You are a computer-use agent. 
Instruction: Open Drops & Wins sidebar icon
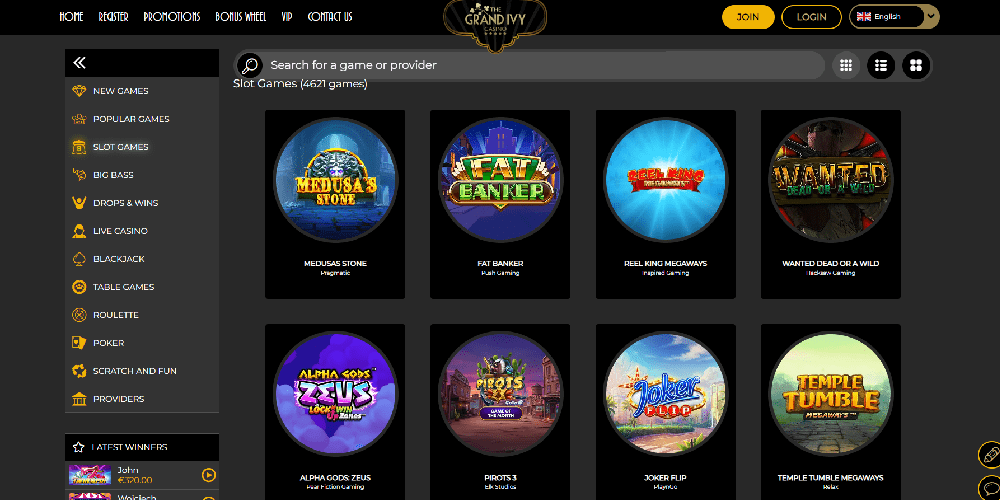click(x=79, y=203)
